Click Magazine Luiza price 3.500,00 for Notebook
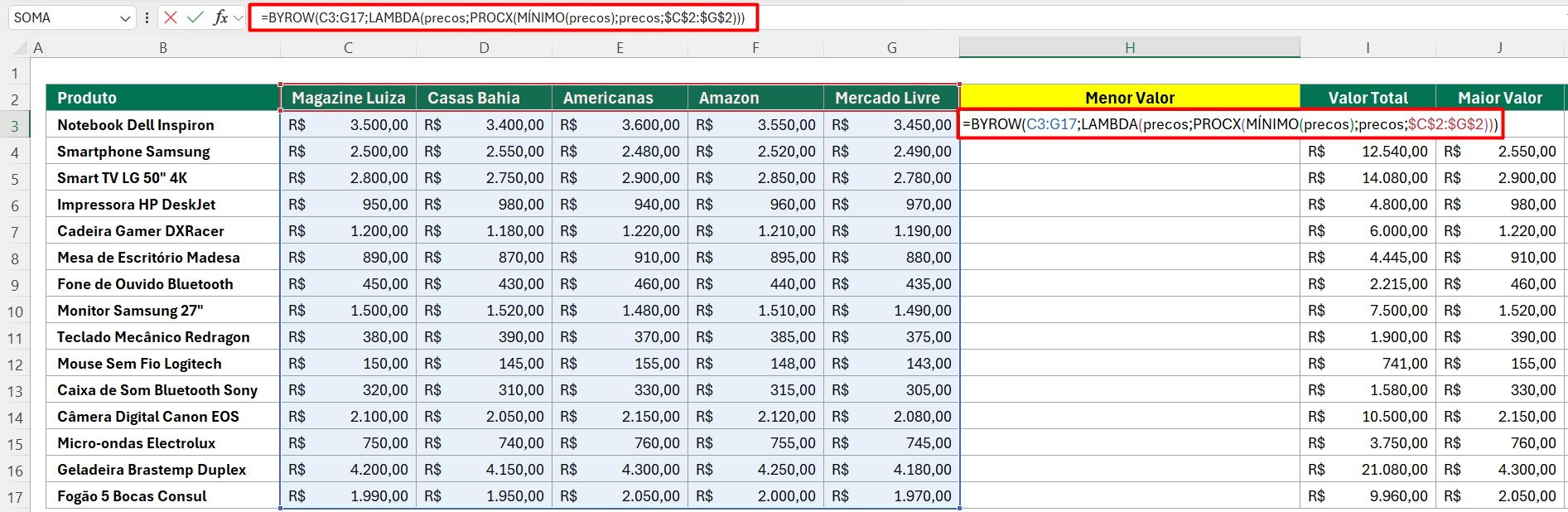This screenshot has width=1568, height=512. tap(348, 124)
